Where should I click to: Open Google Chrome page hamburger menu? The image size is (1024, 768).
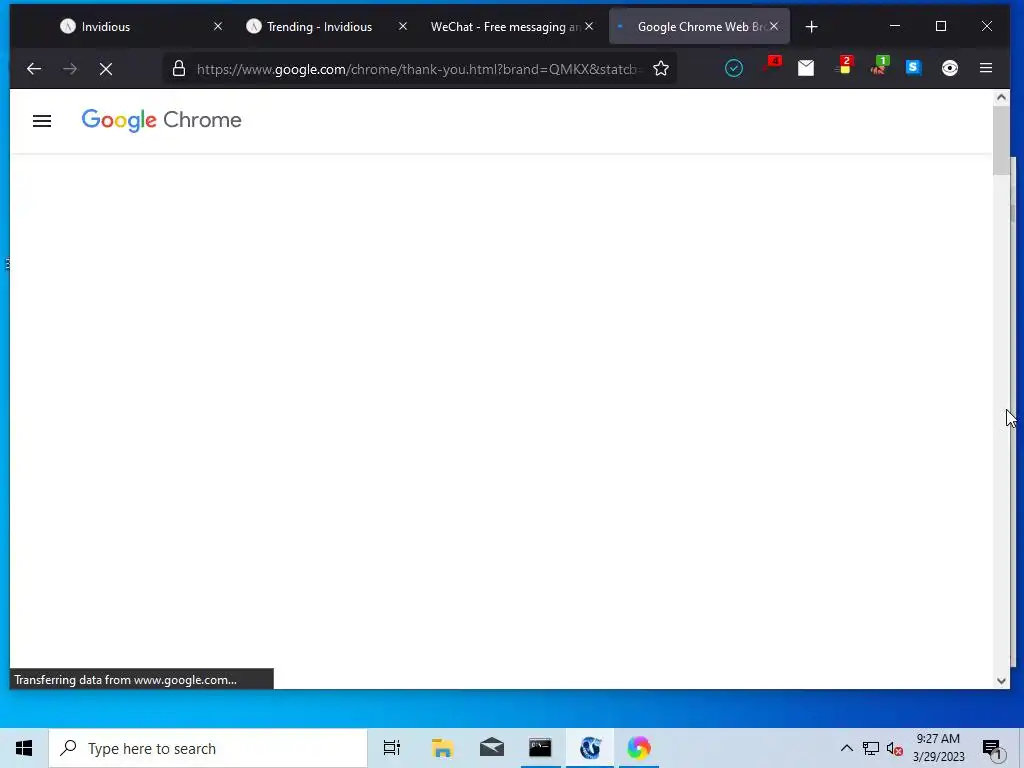[42, 121]
